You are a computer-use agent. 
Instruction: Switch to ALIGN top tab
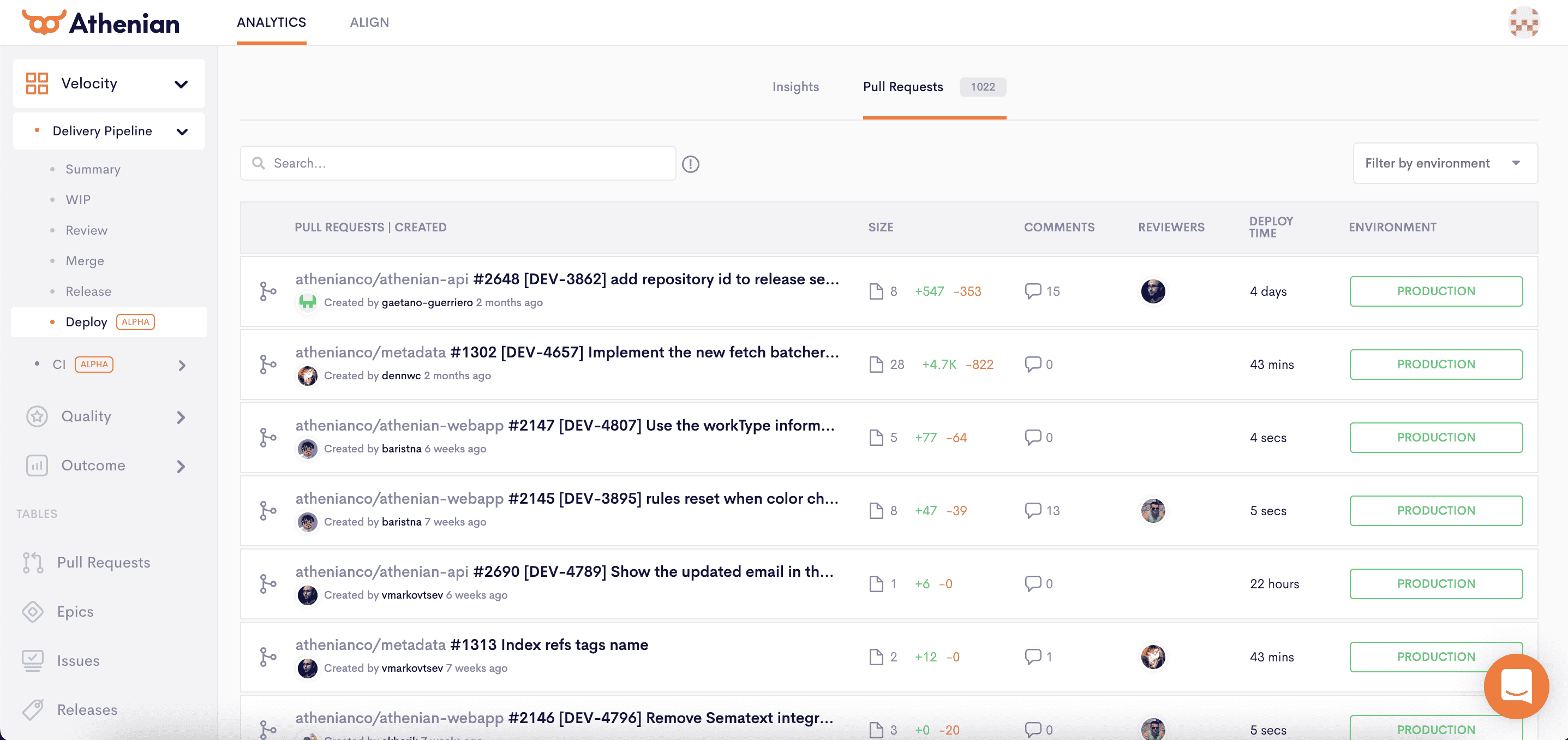369,22
